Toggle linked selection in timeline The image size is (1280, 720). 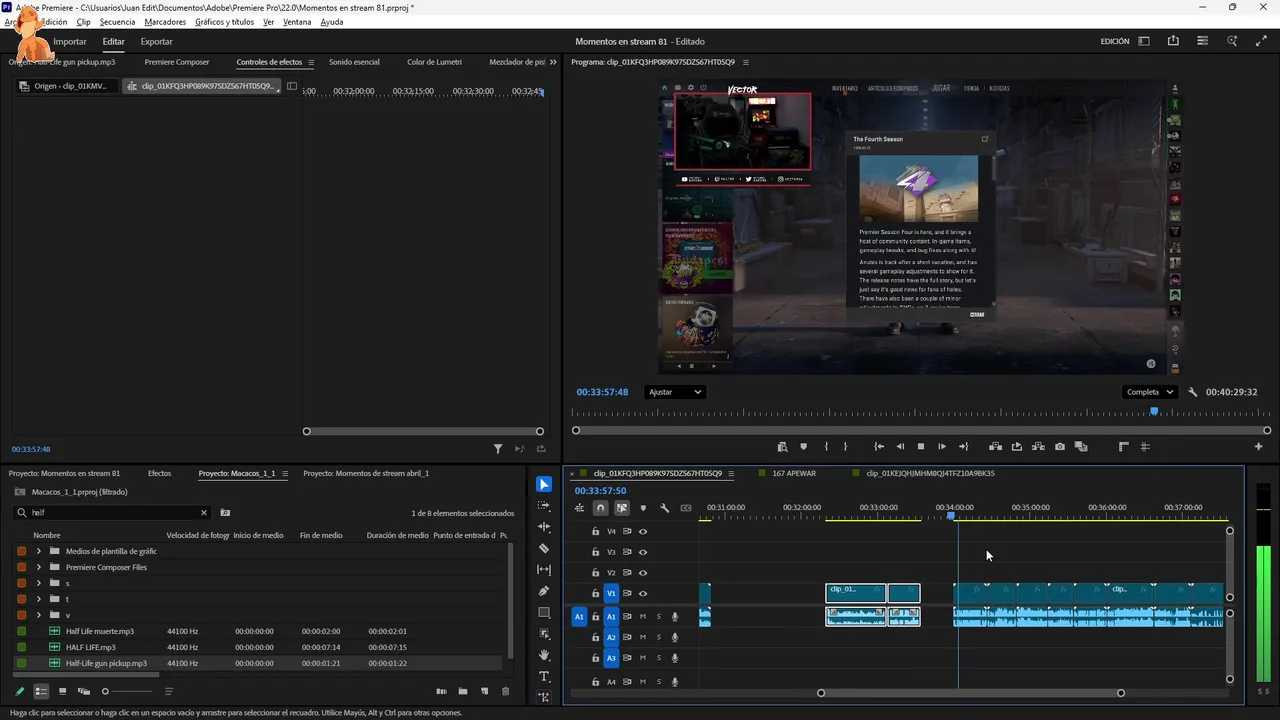622,508
